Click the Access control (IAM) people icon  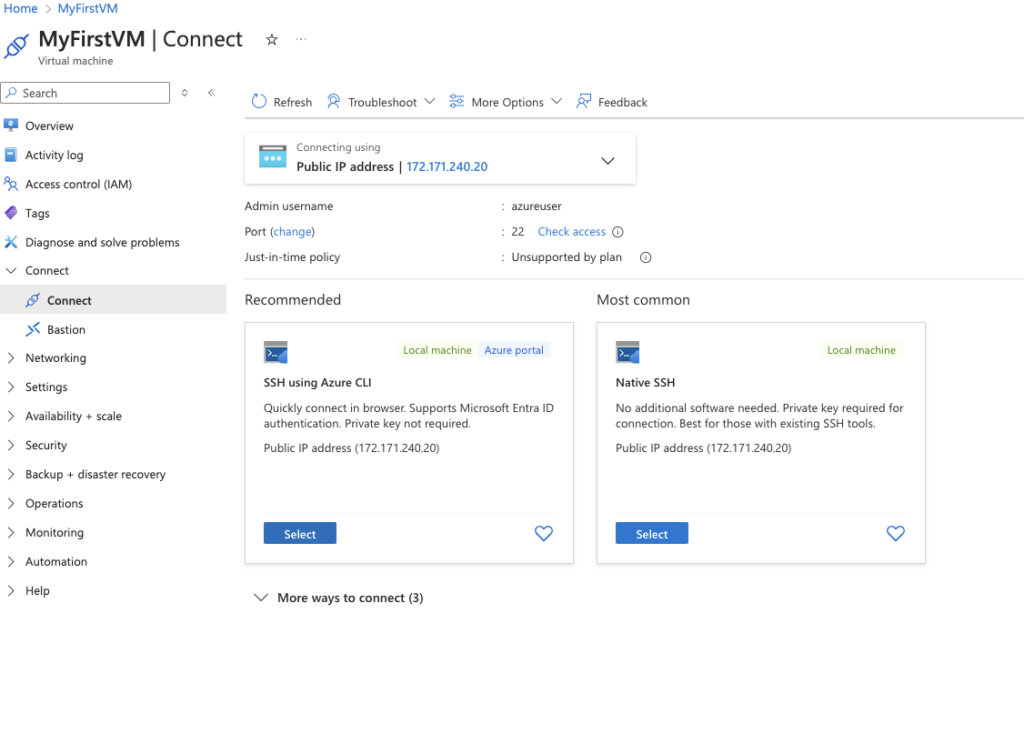coord(10,184)
